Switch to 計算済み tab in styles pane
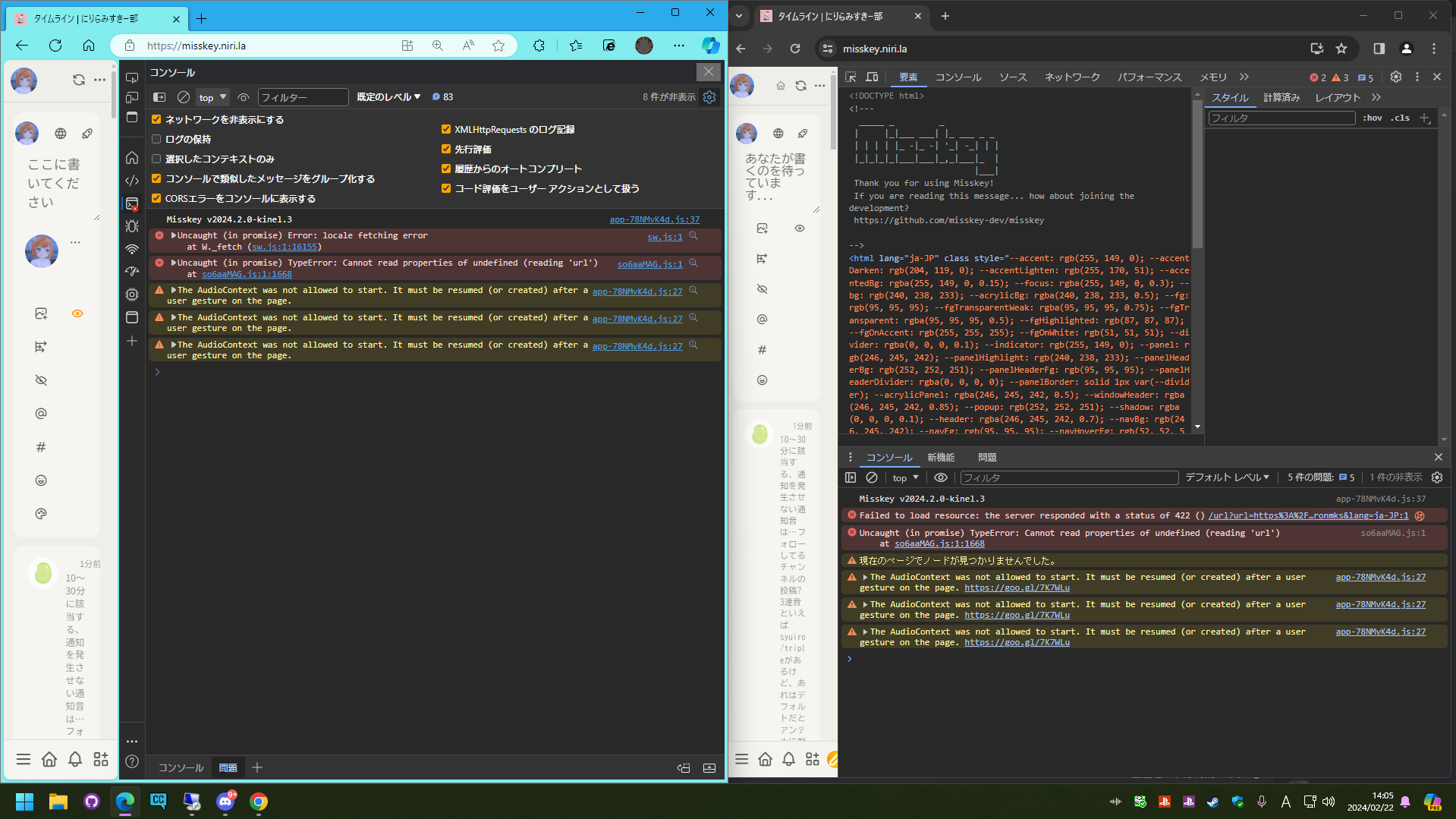 pyautogui.click(x=1281, y=97)
